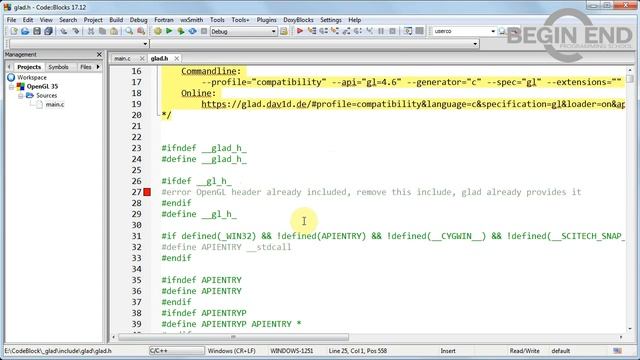
Task: Select the Workspace tree item
Action: [x=32, y=77]
